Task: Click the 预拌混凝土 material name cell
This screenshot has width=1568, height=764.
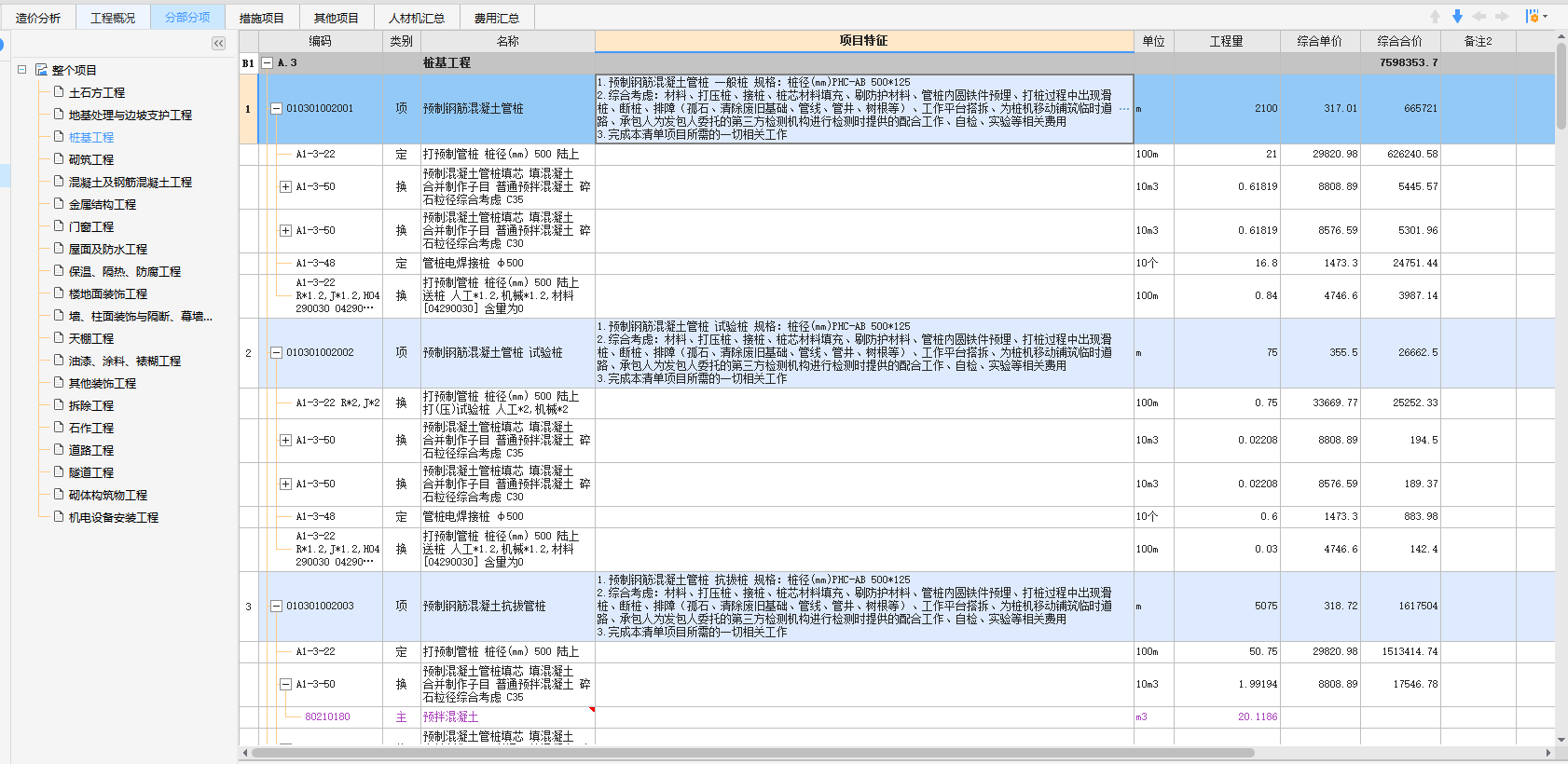Action: [508, 717]
